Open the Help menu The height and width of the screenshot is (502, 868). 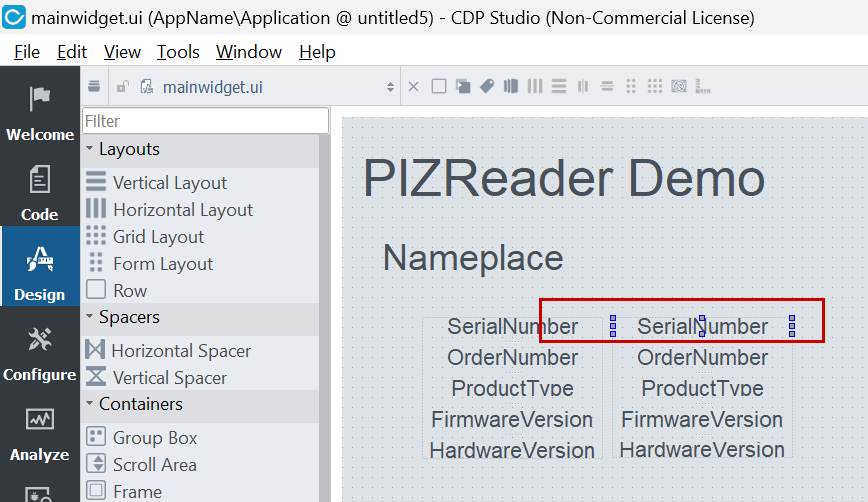click(x=317, y=51)
